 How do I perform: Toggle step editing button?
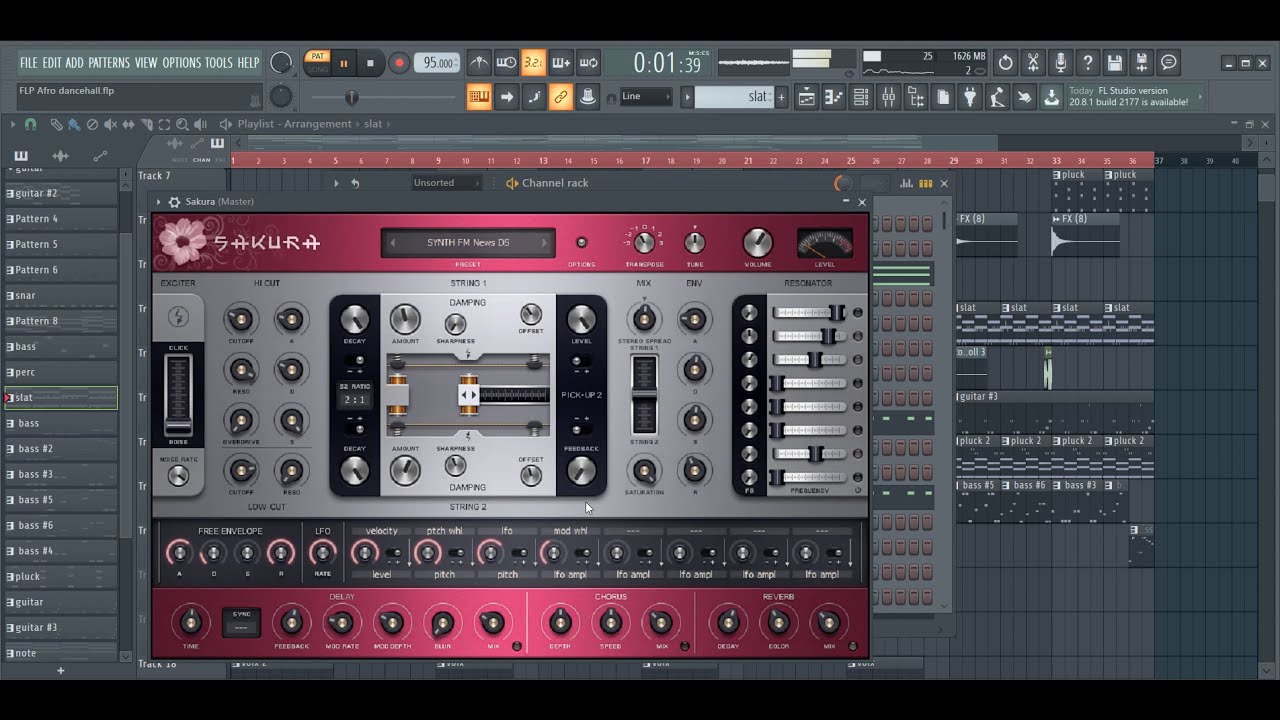pos(534,97)
